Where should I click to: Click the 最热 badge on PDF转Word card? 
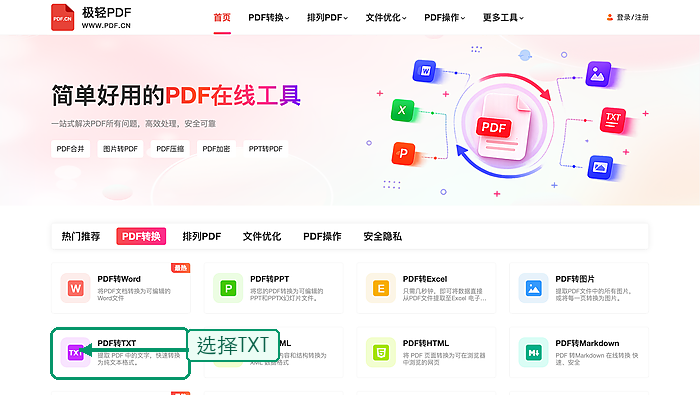point(181,268)
